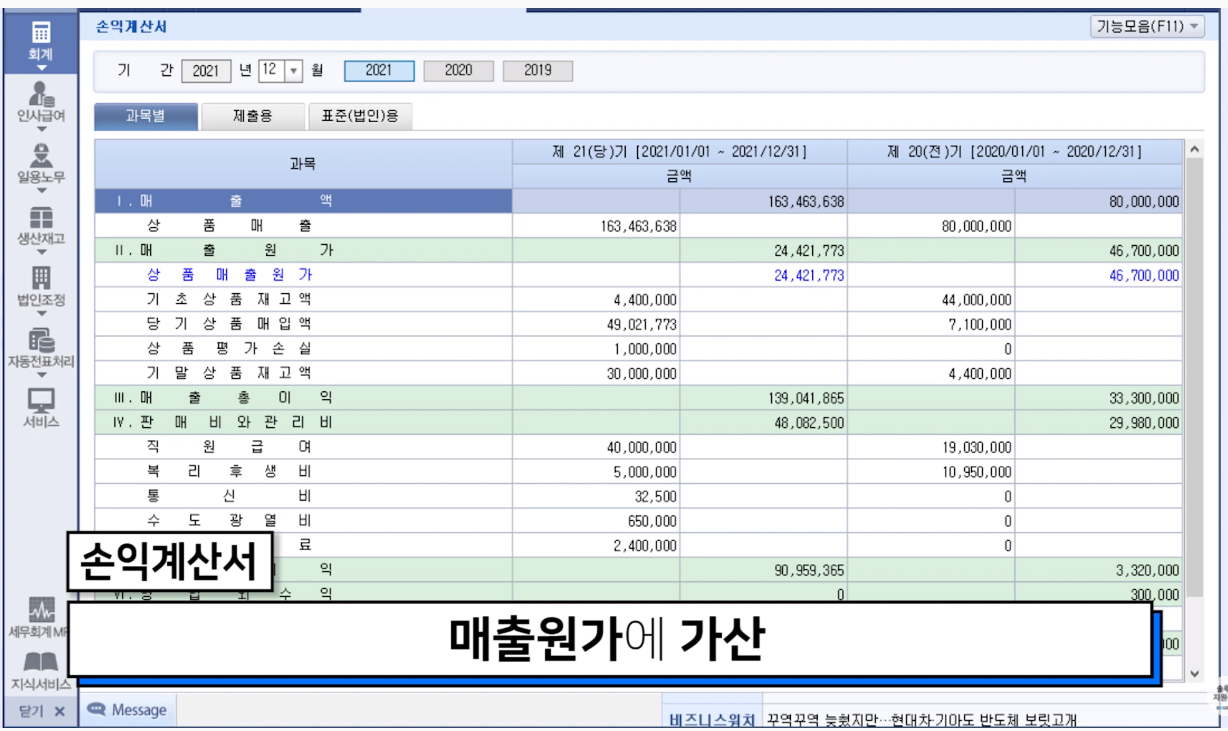Open the 법인조정 sidebar icon
This screenshot has height=731, width=1228.
[x=41, y=278]
